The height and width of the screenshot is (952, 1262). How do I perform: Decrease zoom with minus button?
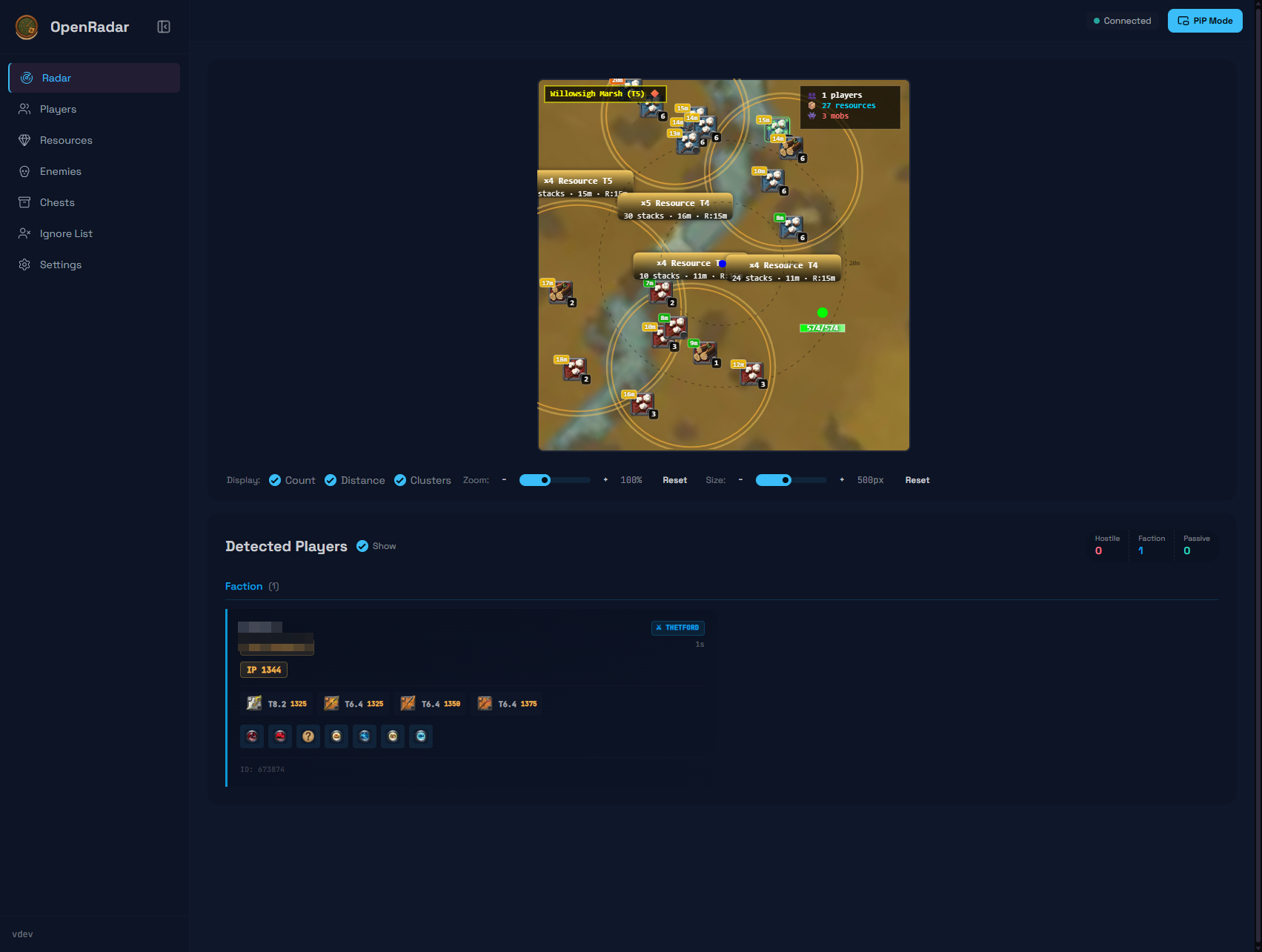tap(504, 480)
